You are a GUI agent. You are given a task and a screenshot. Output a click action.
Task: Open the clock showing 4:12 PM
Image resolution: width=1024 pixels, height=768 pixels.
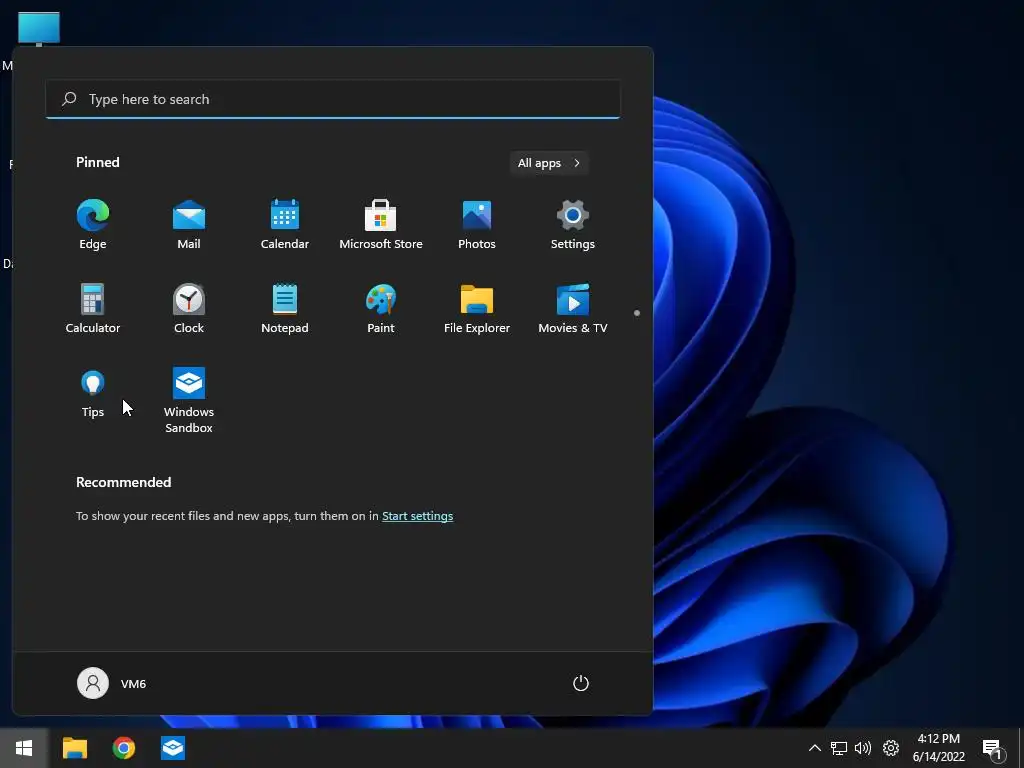(x=938, y=748)
